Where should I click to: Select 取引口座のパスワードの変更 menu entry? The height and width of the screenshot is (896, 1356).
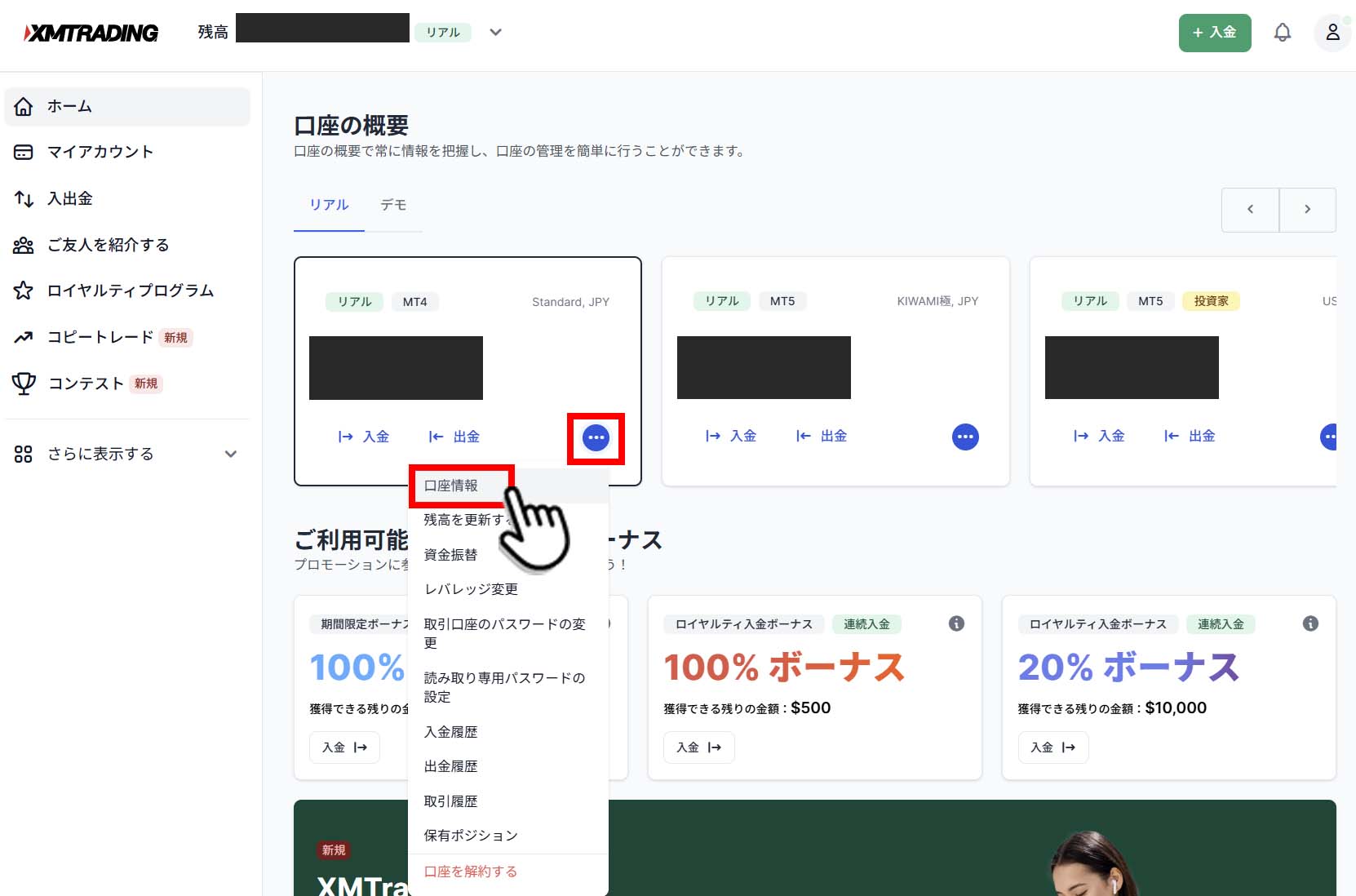coord(508,633)
